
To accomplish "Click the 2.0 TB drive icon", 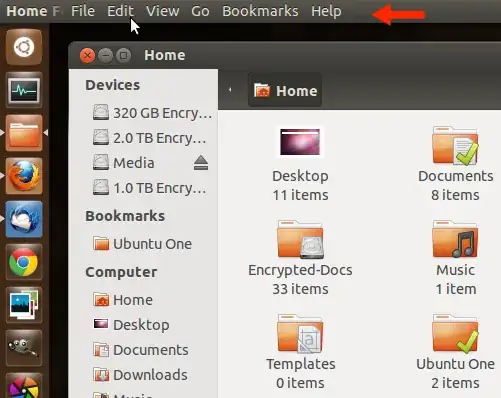I will (x=101, y=137).
